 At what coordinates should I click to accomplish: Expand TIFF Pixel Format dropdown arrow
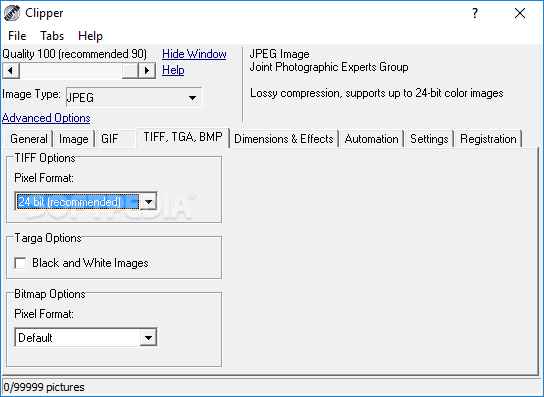click(148, 202)
